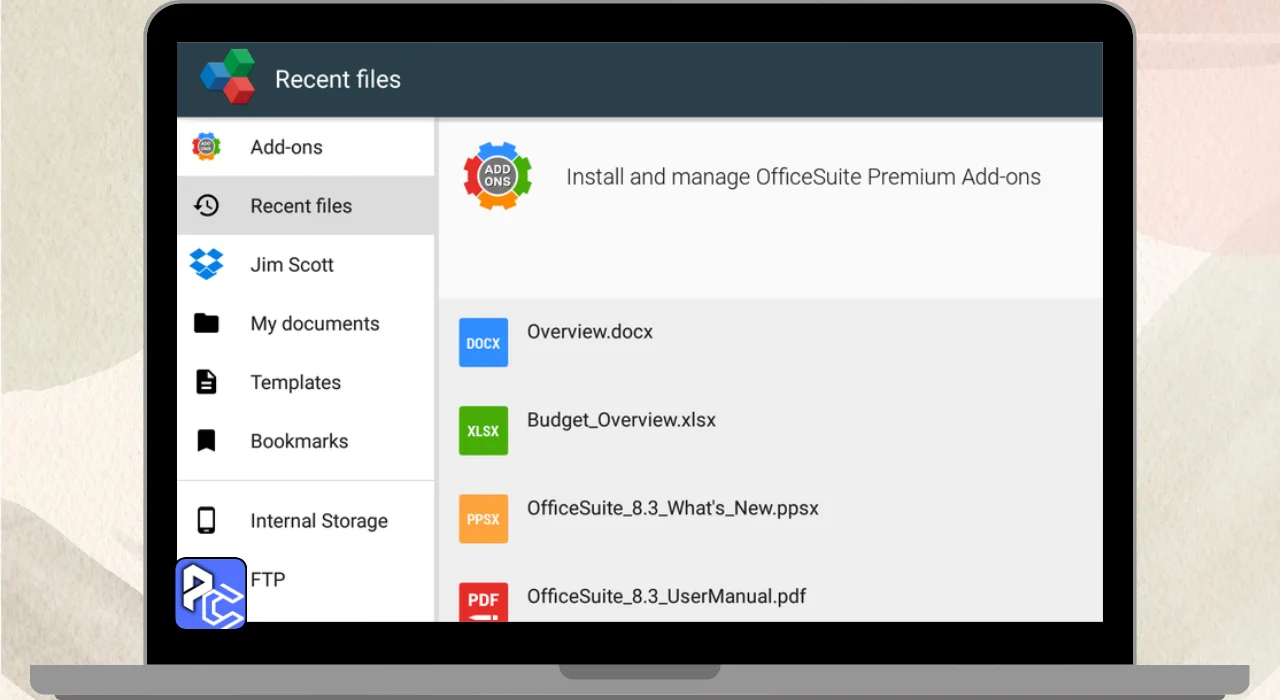Click the Recent files clock icon

pyautogui.click(x=206, y=206)
